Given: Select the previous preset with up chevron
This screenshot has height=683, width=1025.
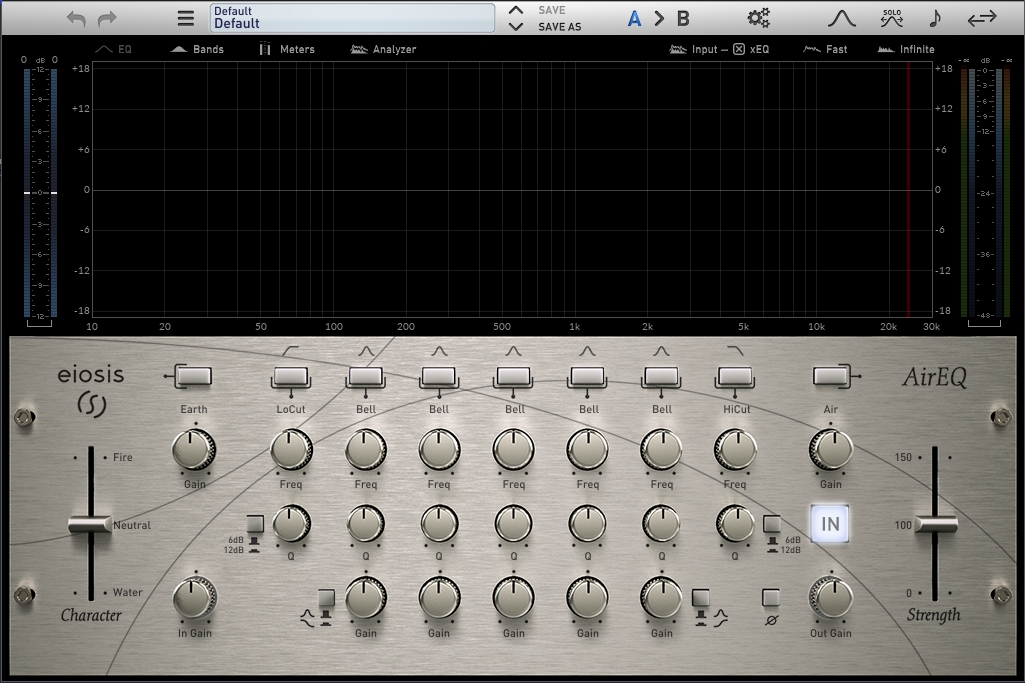Looking at the screenshot, I should [x=516, y=10].
